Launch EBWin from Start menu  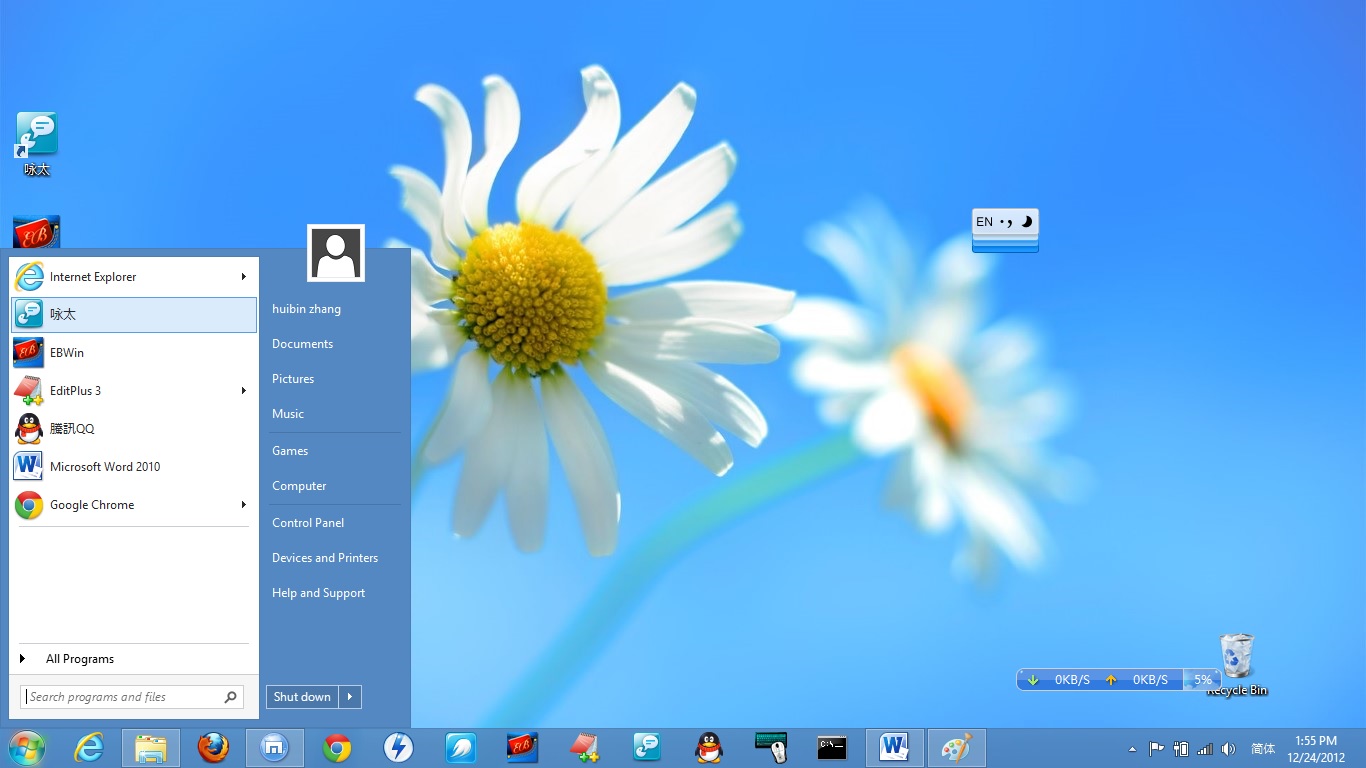(x=134, y=353)
